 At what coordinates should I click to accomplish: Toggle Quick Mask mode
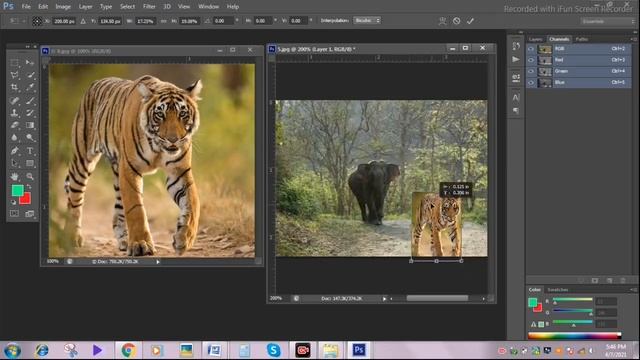click(x=14, y=213)
